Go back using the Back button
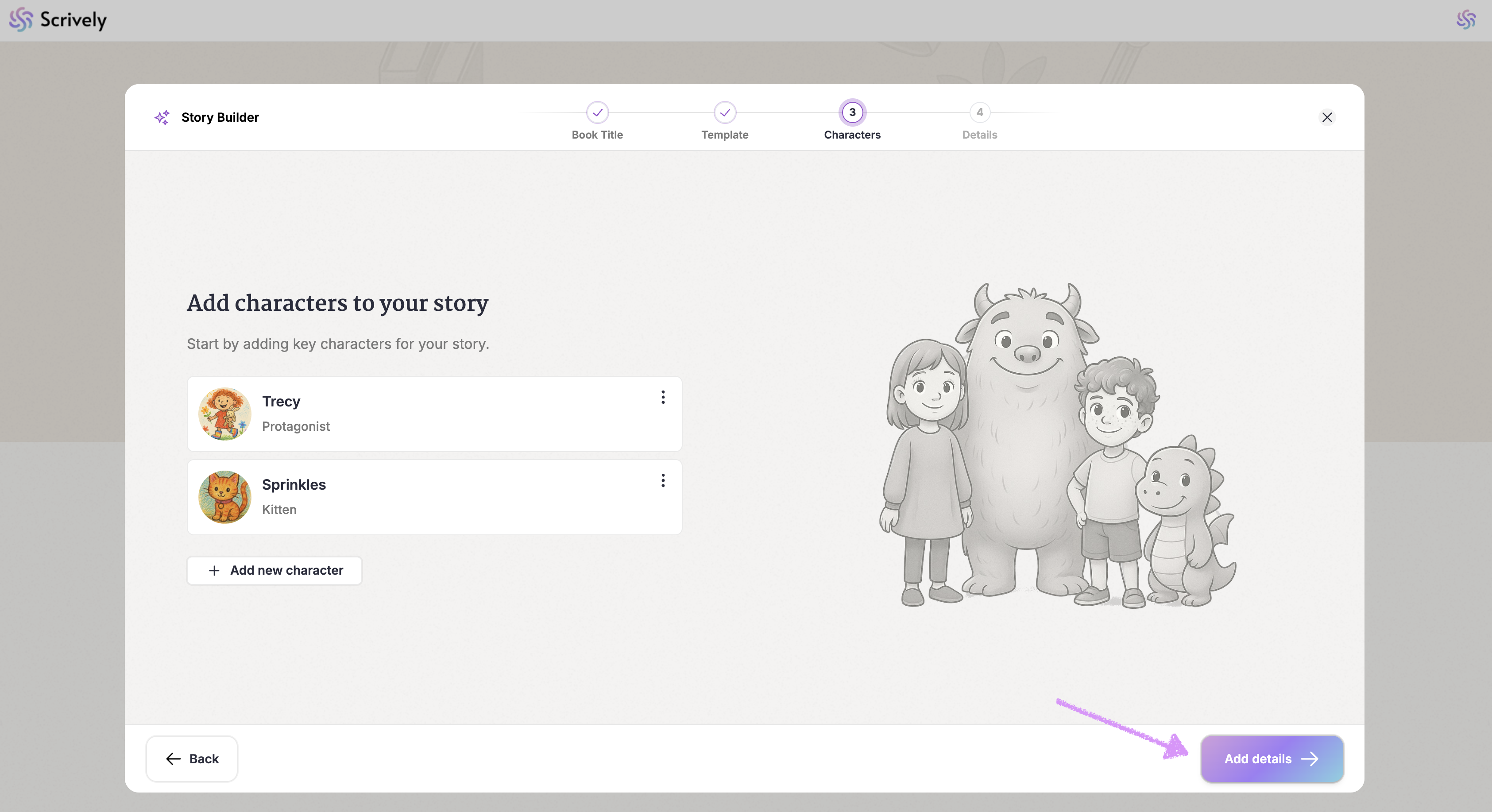This screenshot has width=1492, height=812. (x=192, y=759)
